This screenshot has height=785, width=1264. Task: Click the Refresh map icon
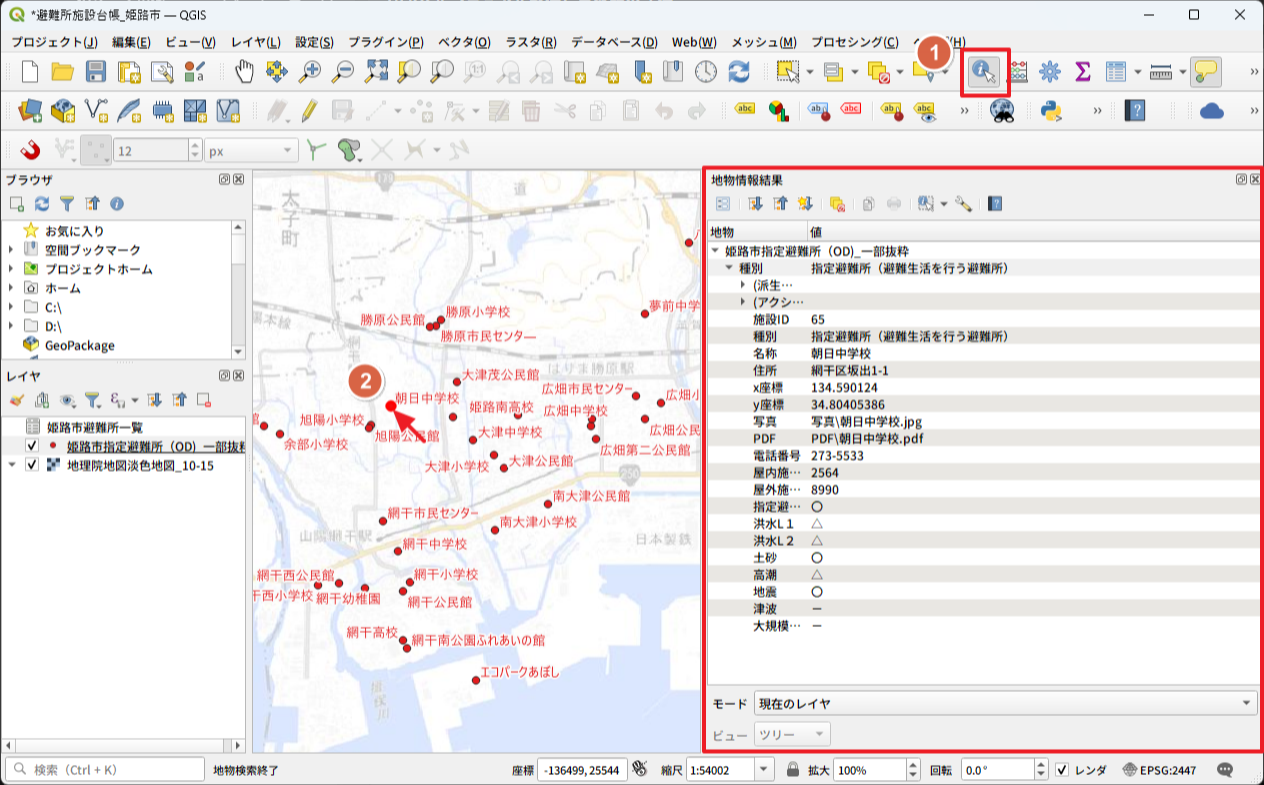click(x=738, y=72)
